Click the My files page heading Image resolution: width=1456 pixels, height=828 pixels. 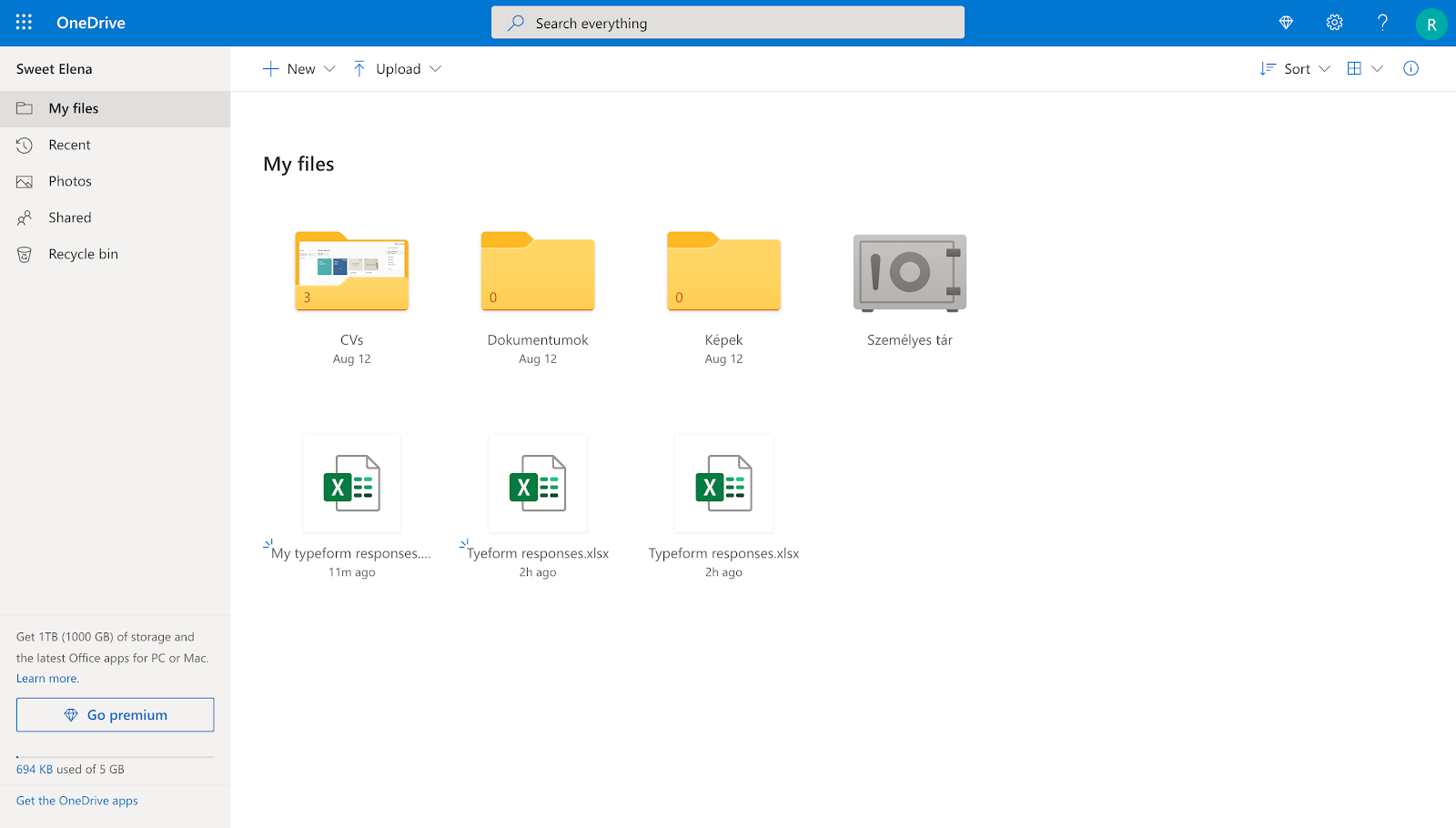(x=298, y=165)
